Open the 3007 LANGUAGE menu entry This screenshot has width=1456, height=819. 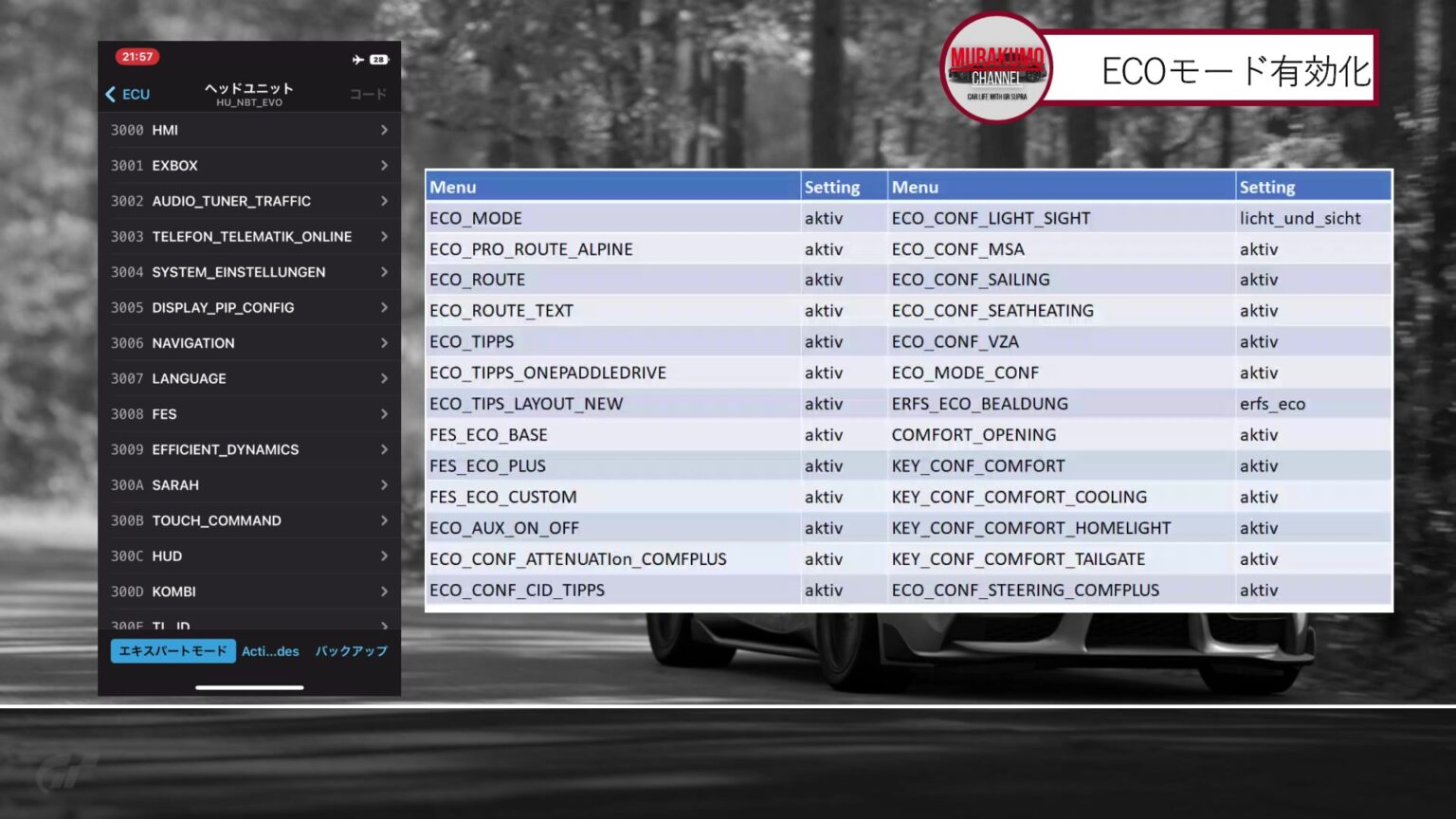[249, 378]
